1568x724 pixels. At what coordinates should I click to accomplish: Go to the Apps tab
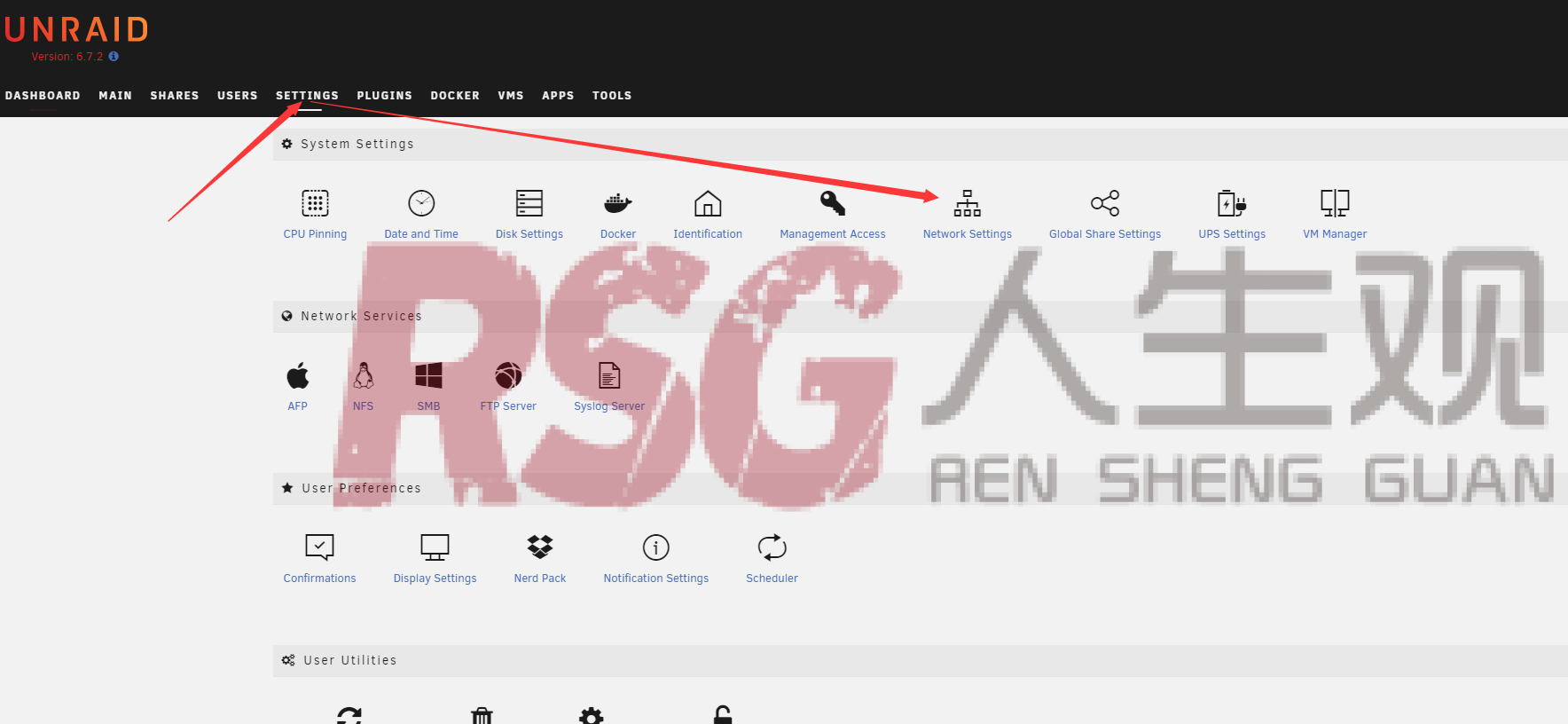tap(558, 96)
